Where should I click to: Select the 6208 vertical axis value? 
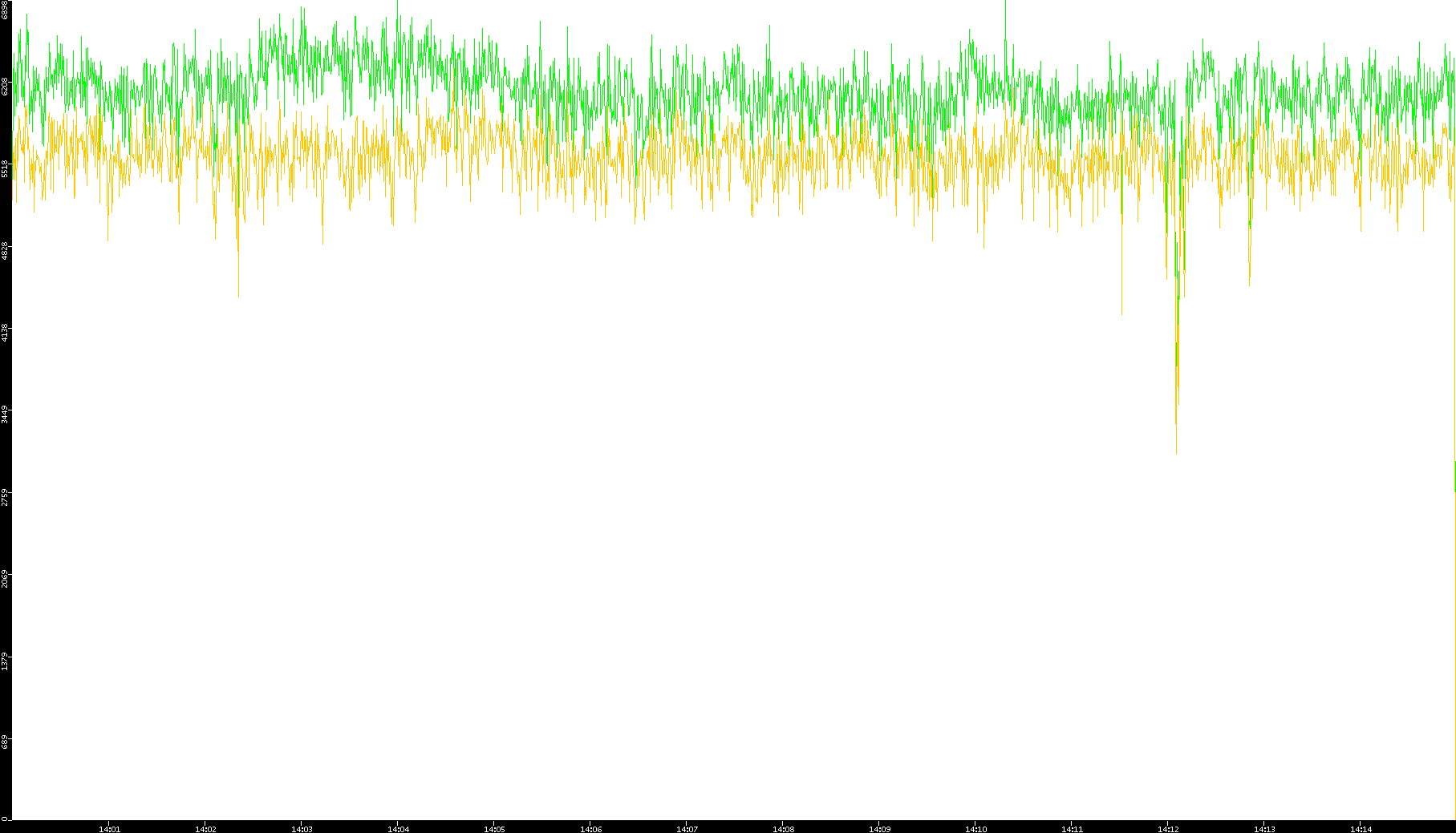tap(5, 86)
